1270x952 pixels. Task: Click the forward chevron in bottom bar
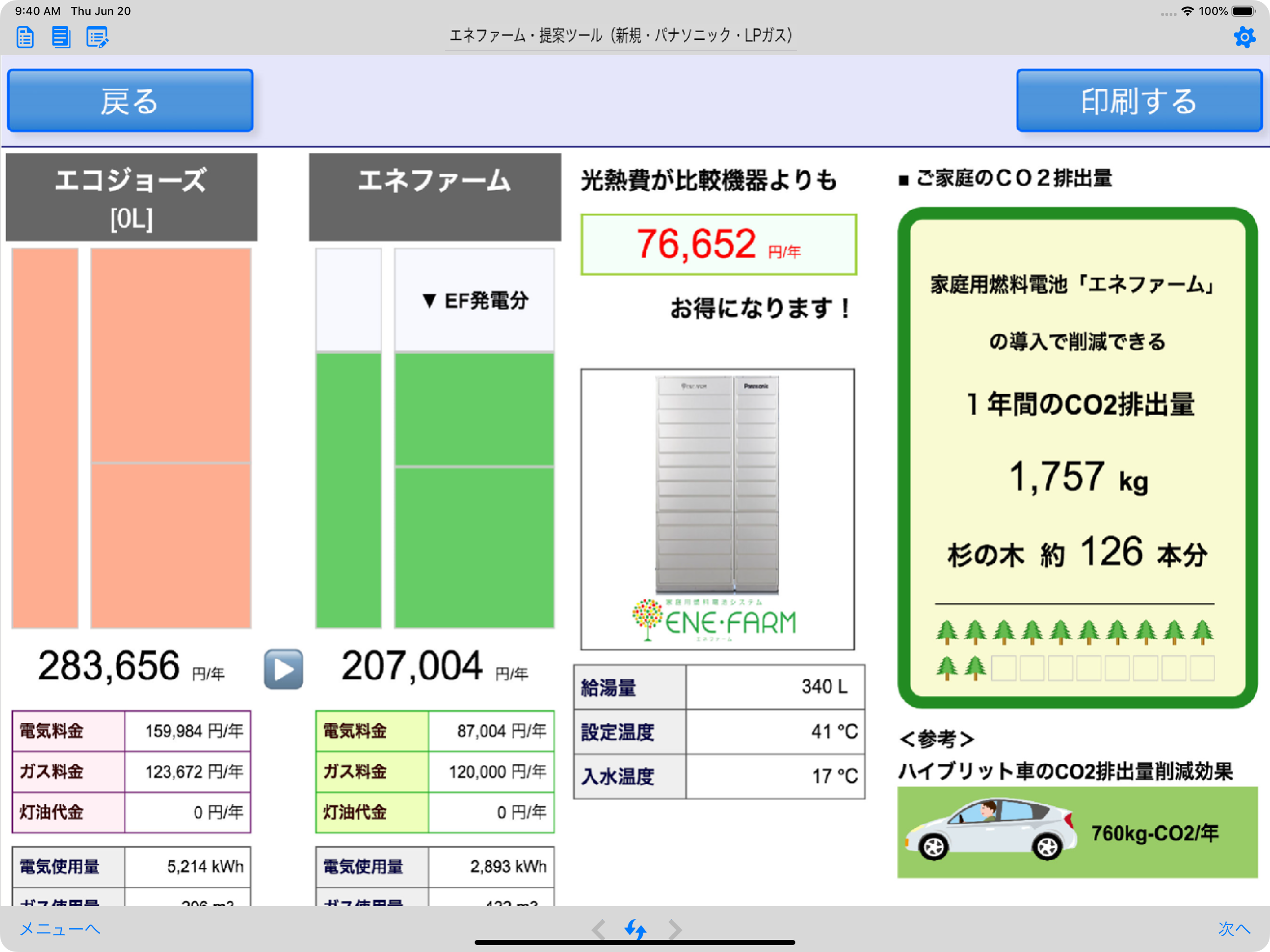tap(675, 929)
